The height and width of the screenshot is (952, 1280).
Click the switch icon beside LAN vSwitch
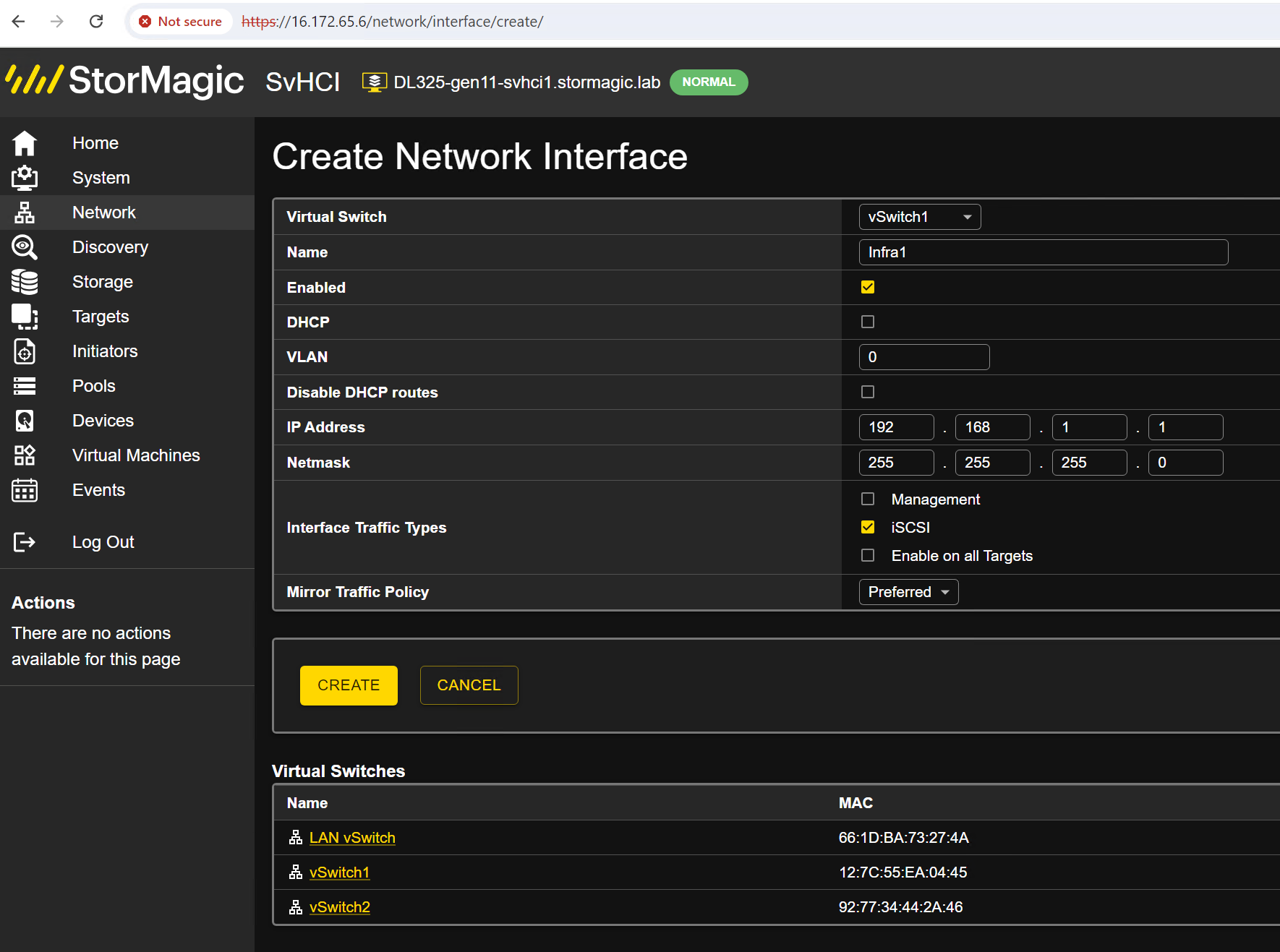(296, 838)
